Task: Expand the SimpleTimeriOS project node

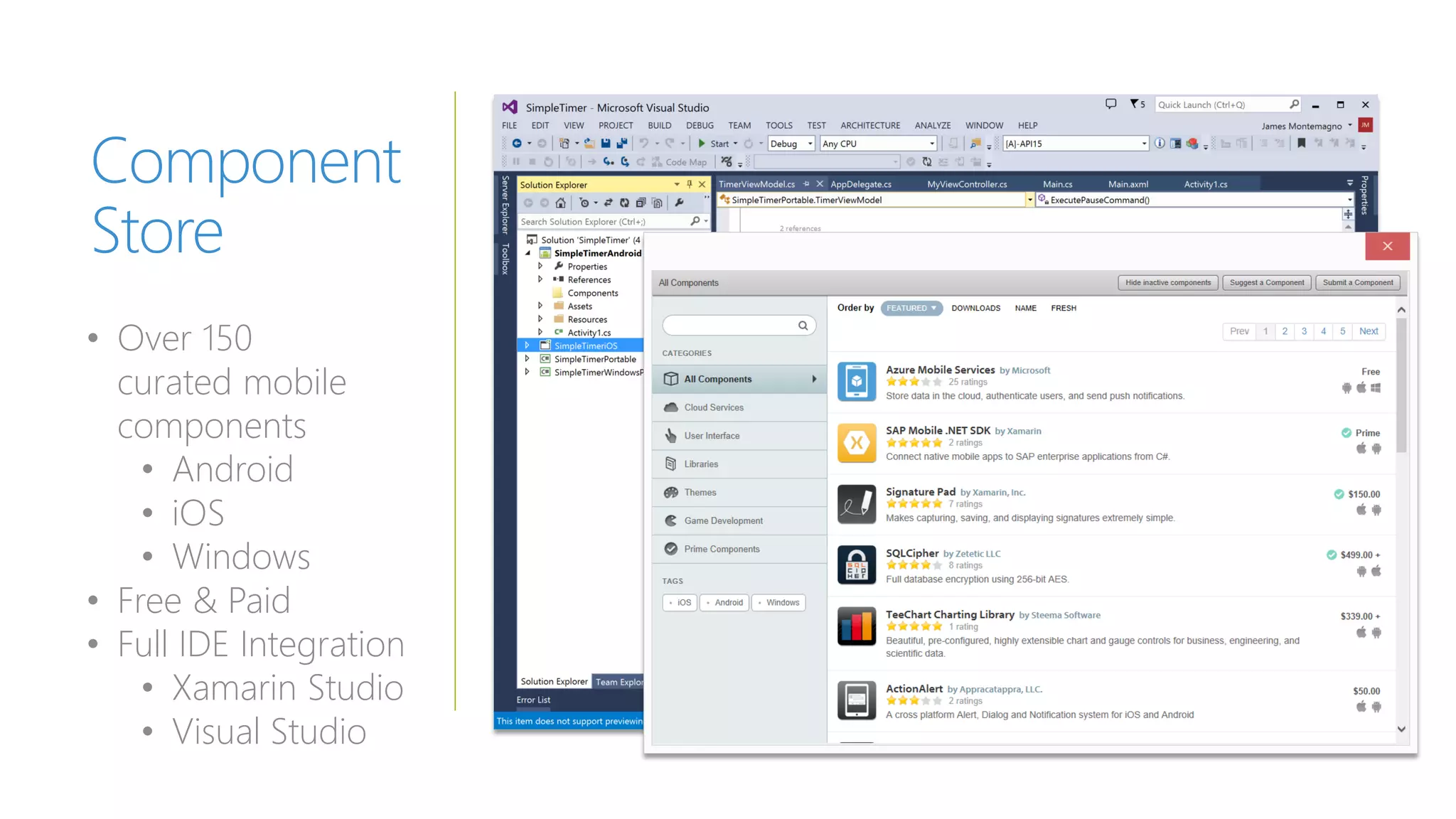Action: [527, 346]
